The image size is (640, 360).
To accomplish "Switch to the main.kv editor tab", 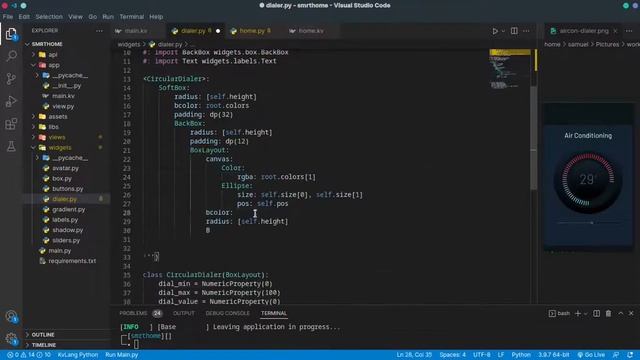I will pos(137,31).
